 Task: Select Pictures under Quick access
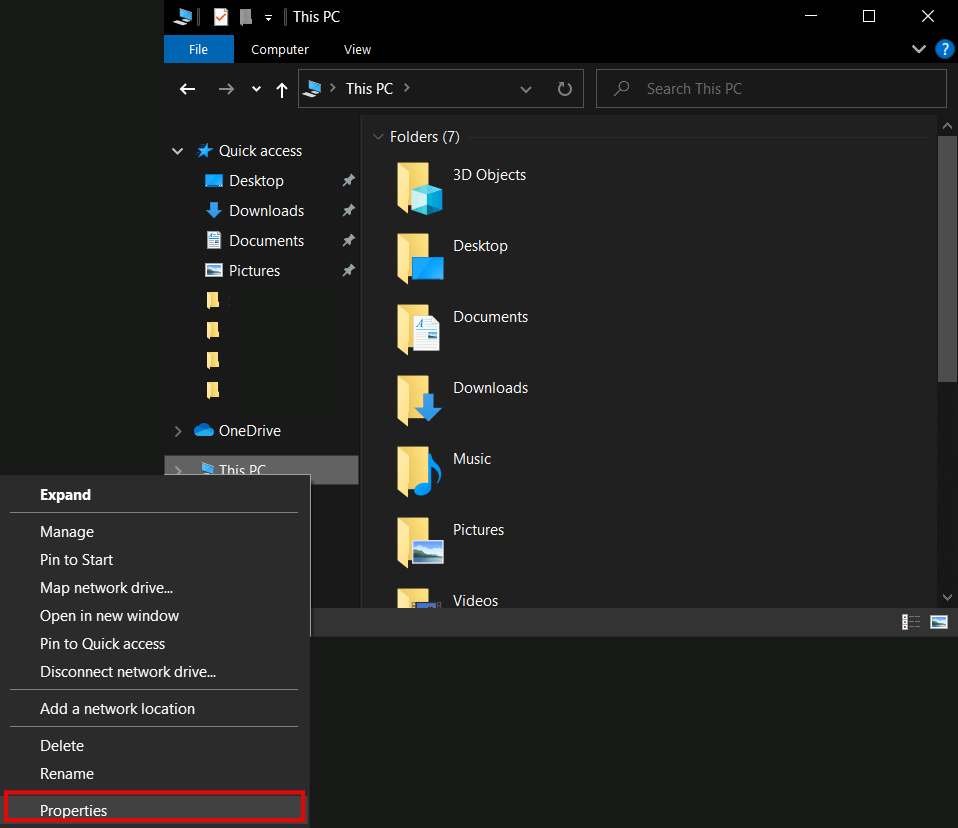click(x=254, y=271)
